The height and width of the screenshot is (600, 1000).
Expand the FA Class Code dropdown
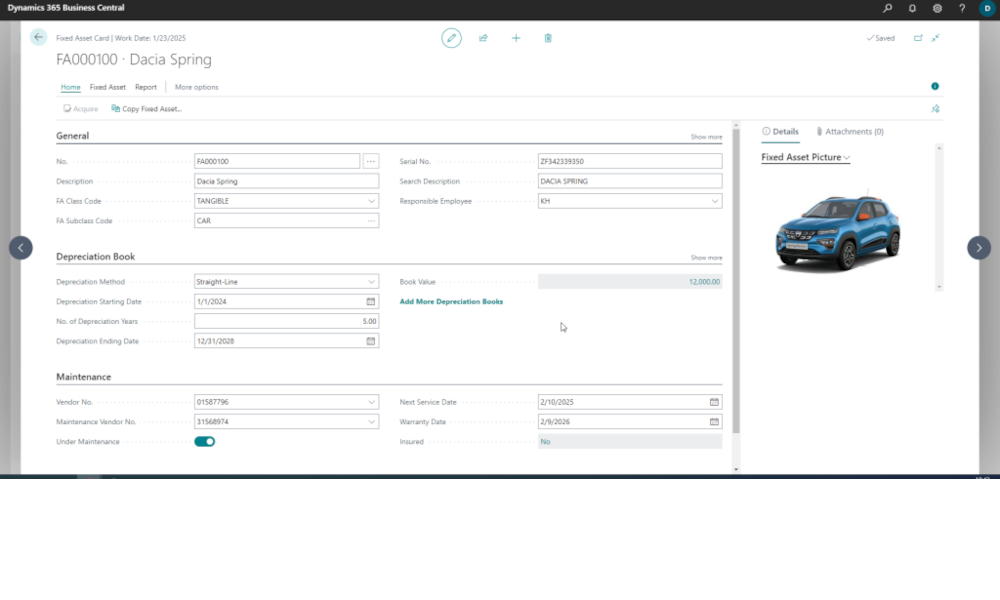coord(371,201)
